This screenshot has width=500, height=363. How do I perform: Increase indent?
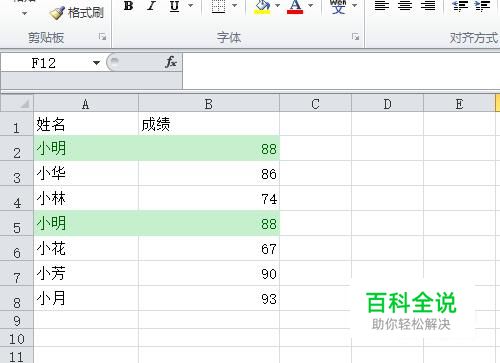483,6
